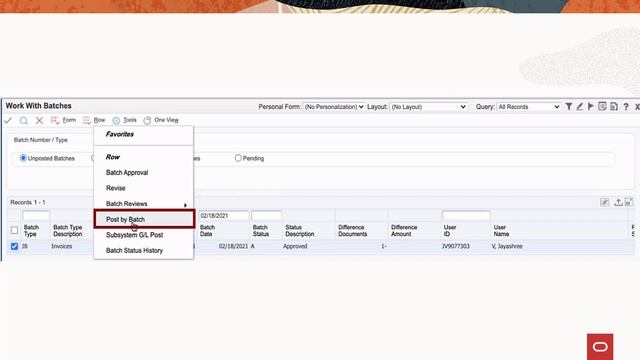Viewport: 640px width, 360px height.
Task: Click the Row exit lines icon
Action: pos(87,120)
